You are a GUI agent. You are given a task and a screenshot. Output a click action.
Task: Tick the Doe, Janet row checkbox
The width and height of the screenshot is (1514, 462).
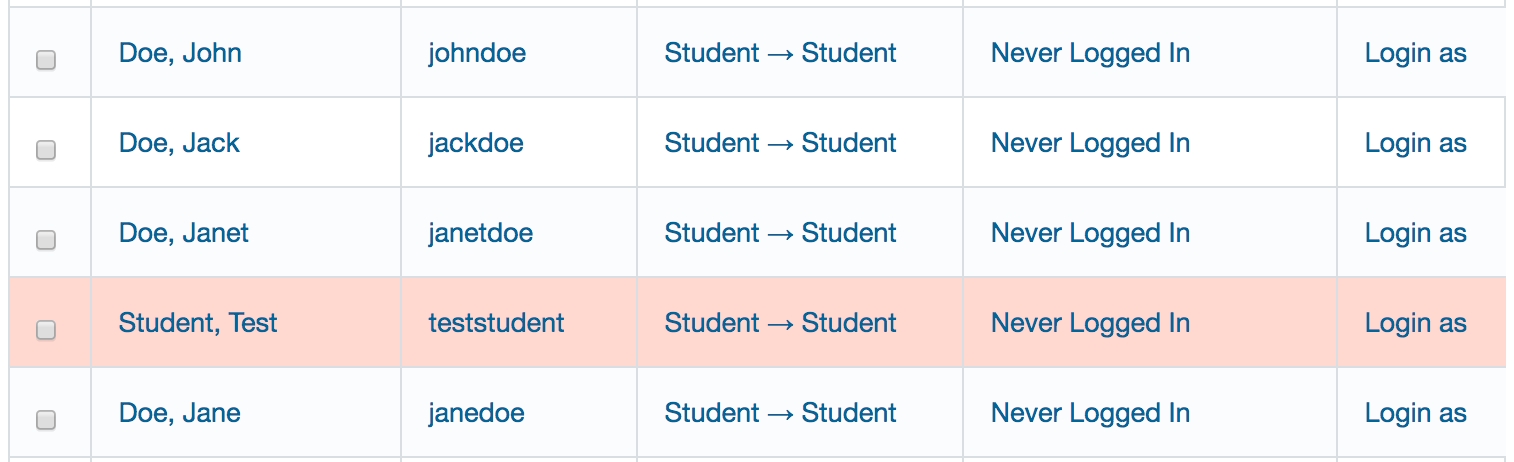[x=46, y=240]
